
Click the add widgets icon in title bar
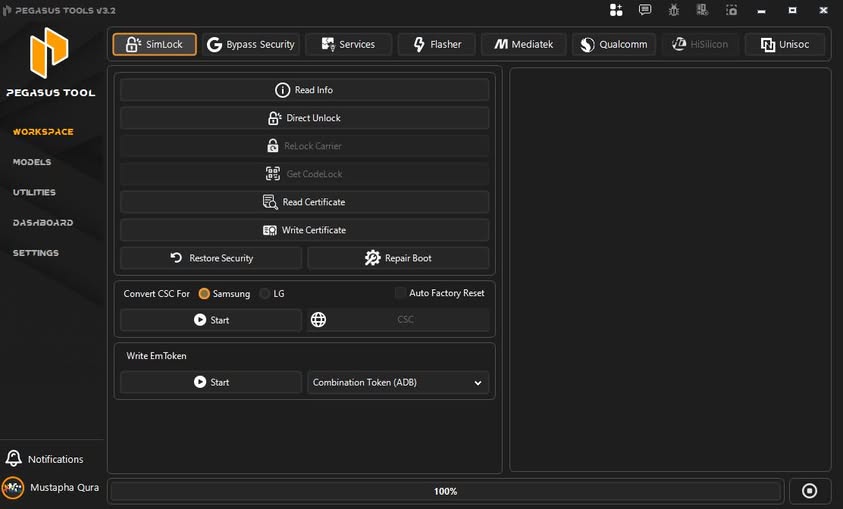click(x=615, y=10)
